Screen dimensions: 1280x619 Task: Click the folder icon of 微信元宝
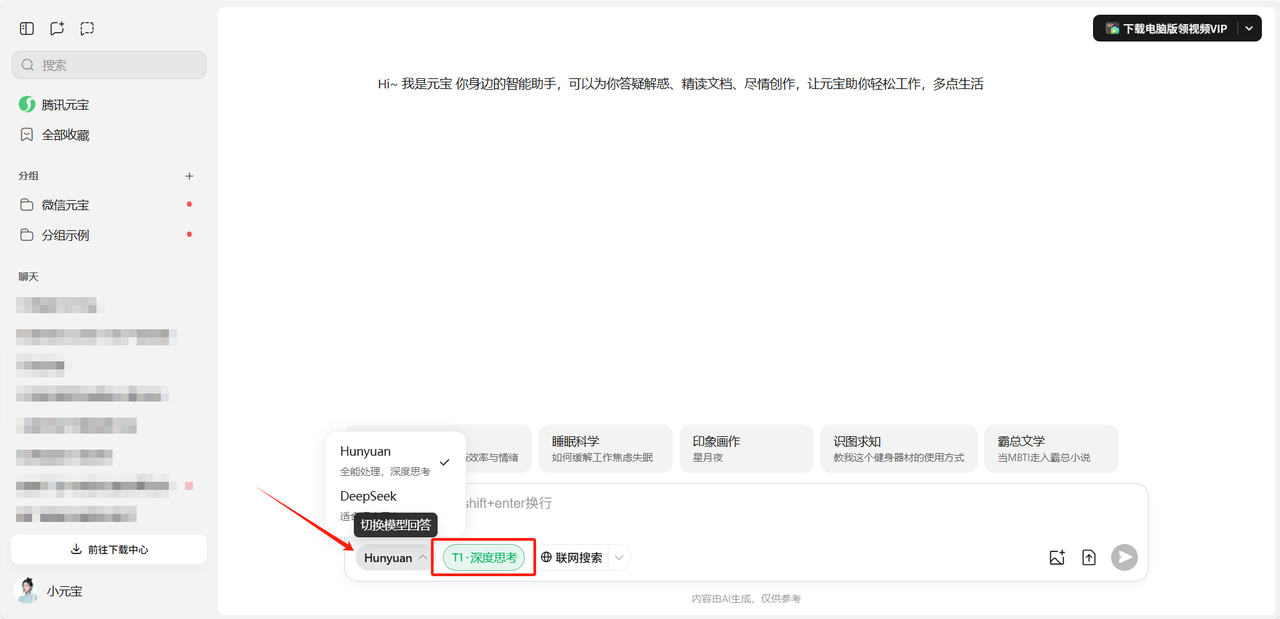point(27,205)
